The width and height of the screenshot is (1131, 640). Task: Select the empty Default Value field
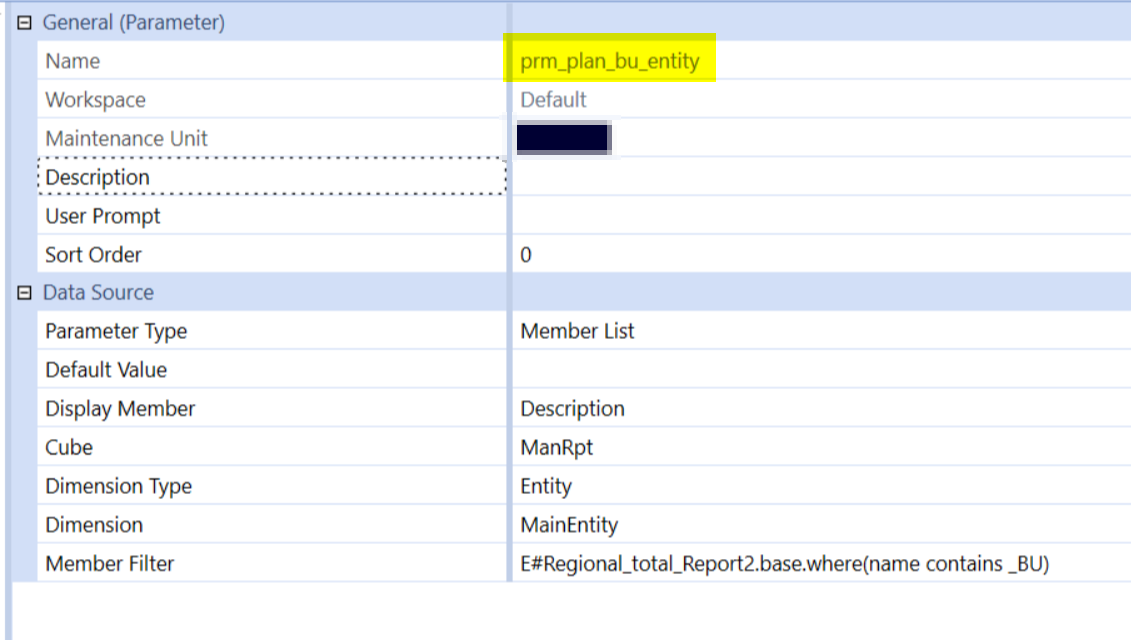(x=700, y=370)
